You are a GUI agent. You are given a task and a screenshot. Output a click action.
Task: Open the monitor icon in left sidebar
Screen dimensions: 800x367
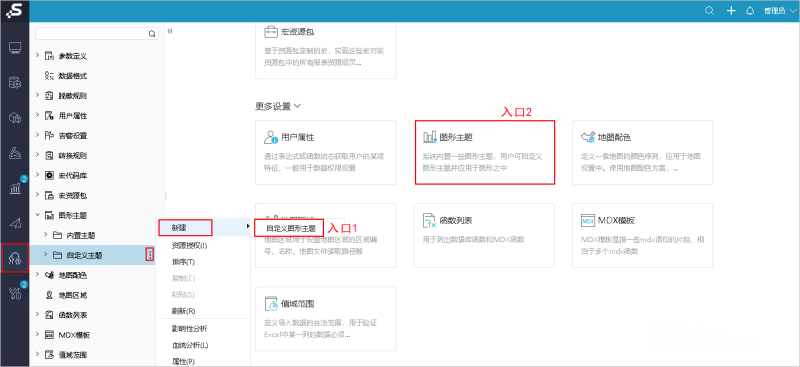coord(15,48)
